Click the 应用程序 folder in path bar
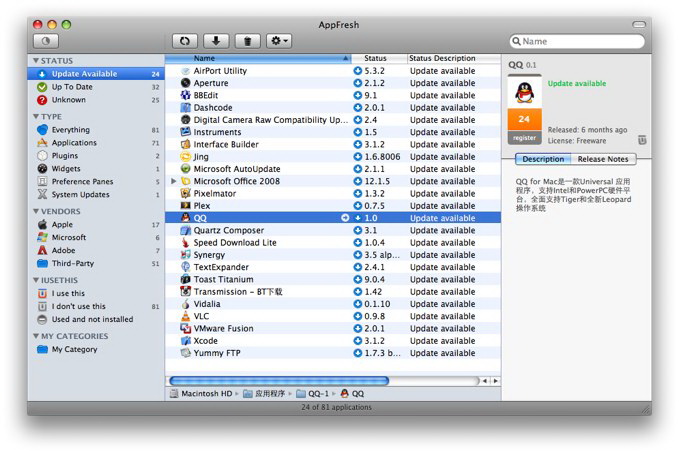679x453 pixels. pyautogui.click(x=264, y=394)
